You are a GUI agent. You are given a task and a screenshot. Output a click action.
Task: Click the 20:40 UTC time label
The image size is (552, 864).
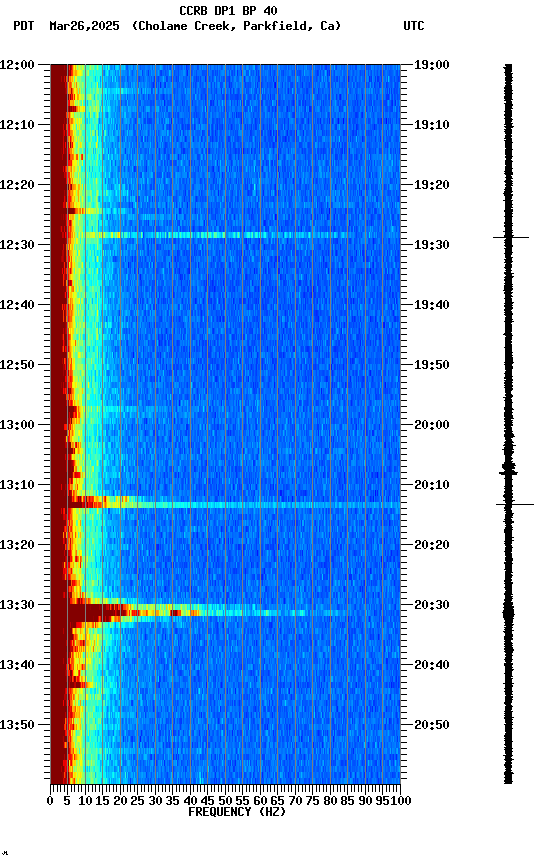432,666
